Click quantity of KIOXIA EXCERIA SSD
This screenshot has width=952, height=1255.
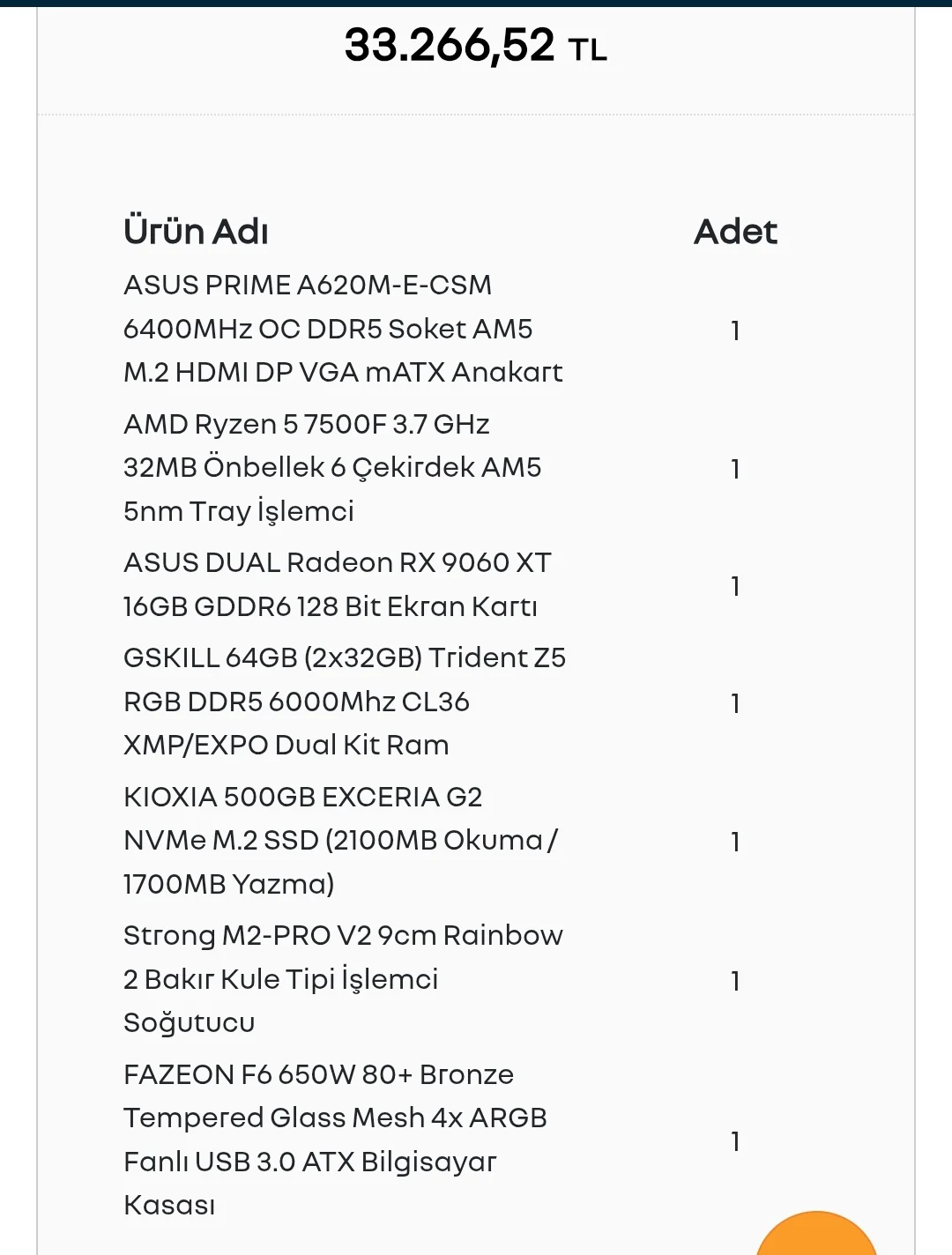[x=735, y=842]
